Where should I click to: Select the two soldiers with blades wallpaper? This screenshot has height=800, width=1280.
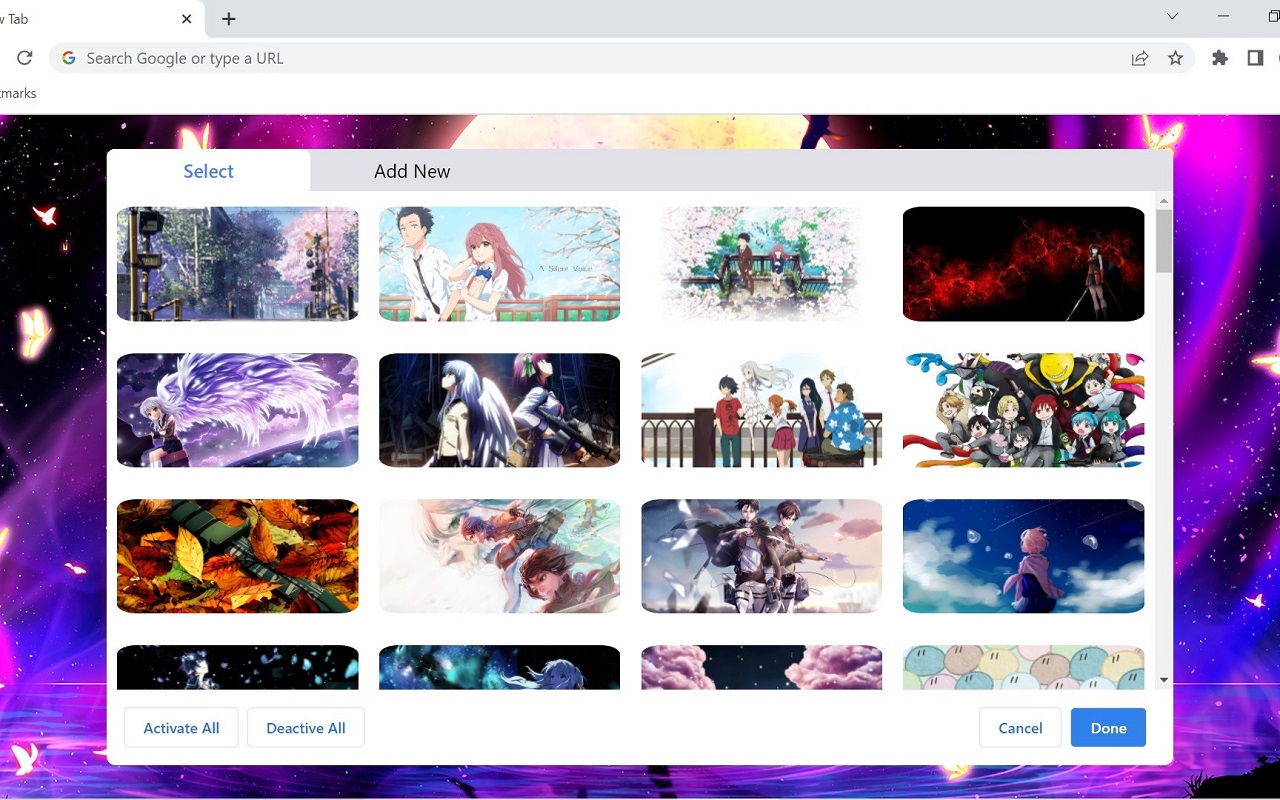(x=762, y=556)
